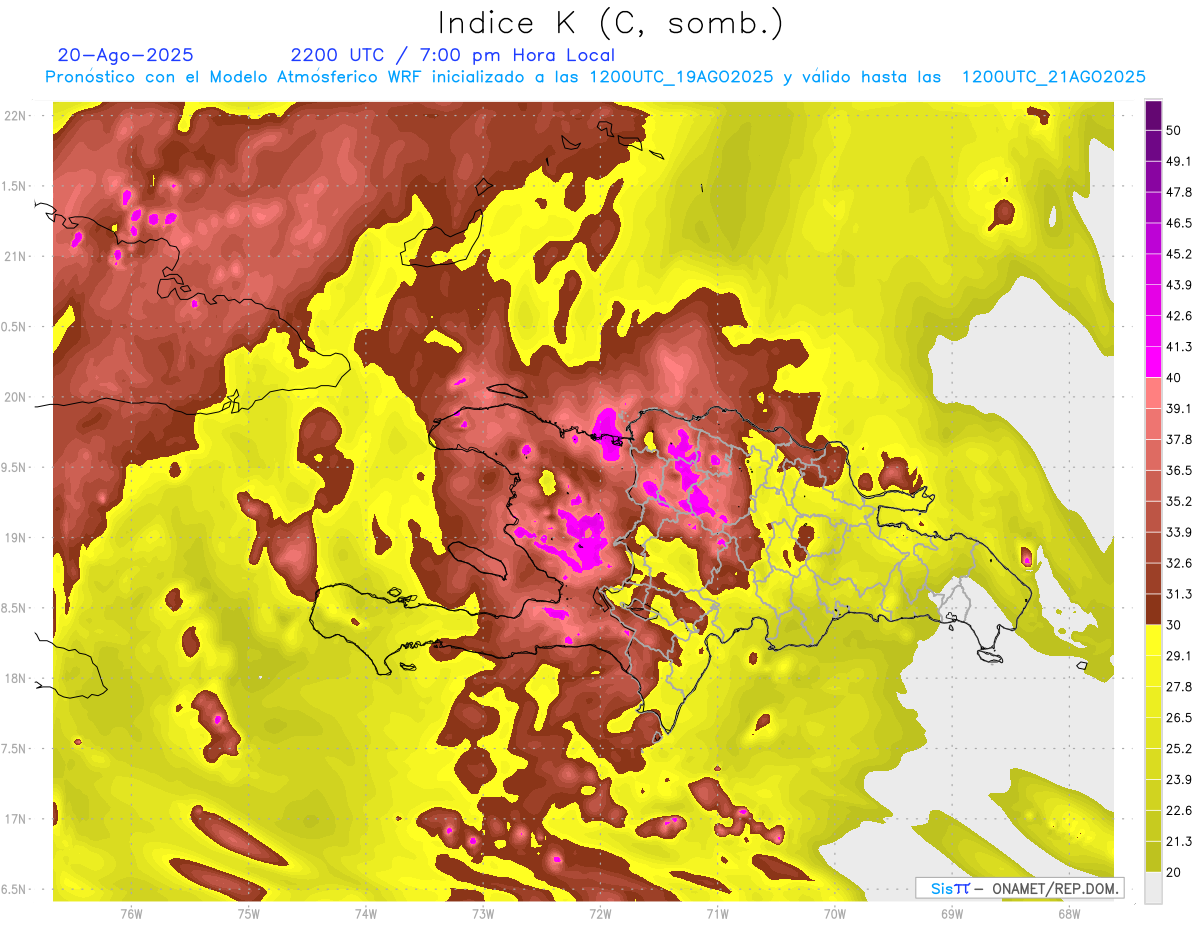Click the "72W" longitude label

(x=600, y=914)
